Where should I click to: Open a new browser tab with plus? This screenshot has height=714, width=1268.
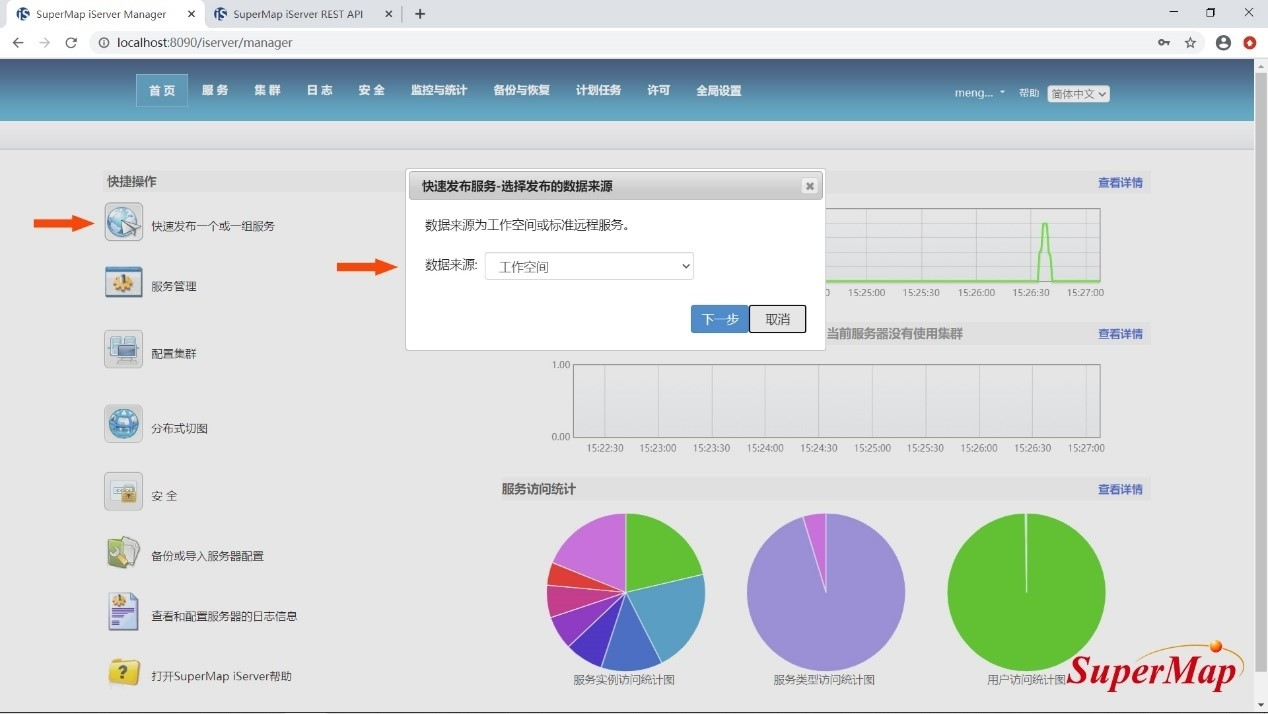pos(420,14)
